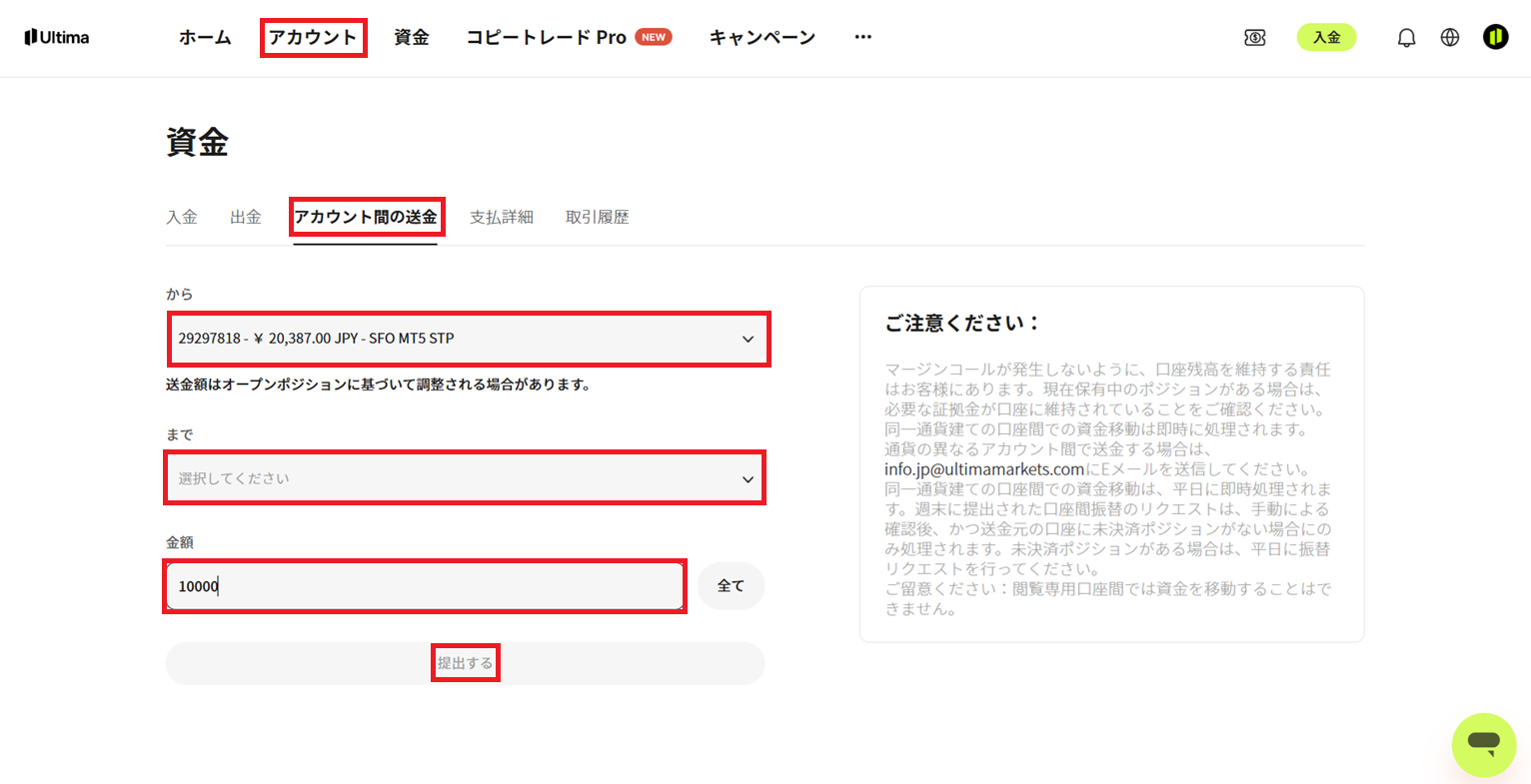The image size is (1531, 784).
Task: Switch to the 出金 tab
Action: tap(246, 217)
